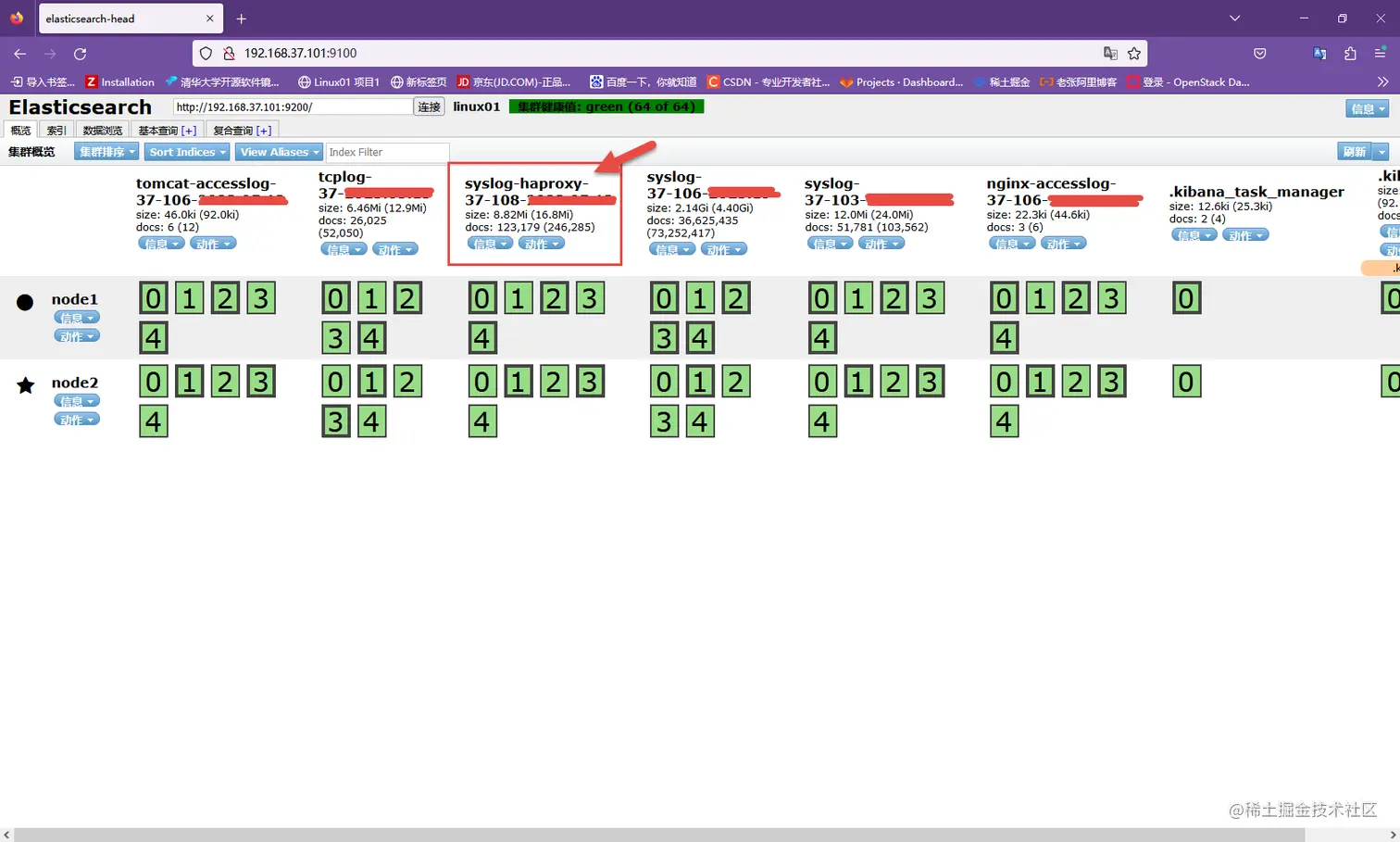
Task: Select shard 3 of tcplog on node1
Action: (x=336, y=338)
